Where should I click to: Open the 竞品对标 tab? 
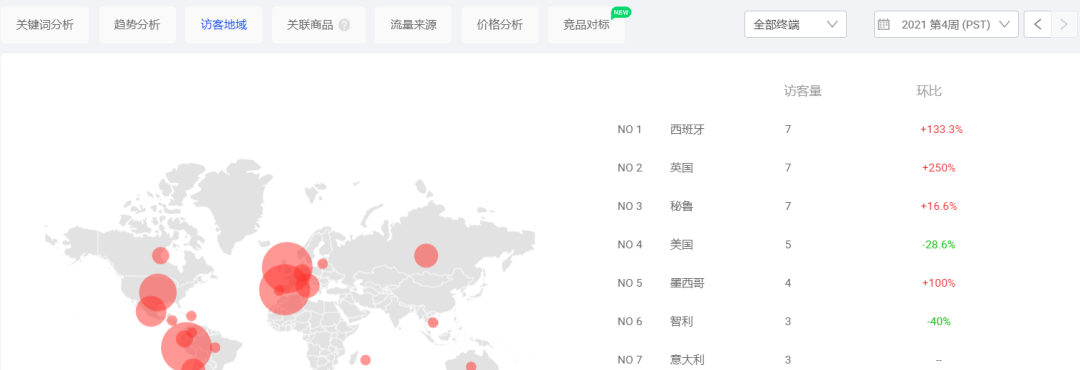586,25
